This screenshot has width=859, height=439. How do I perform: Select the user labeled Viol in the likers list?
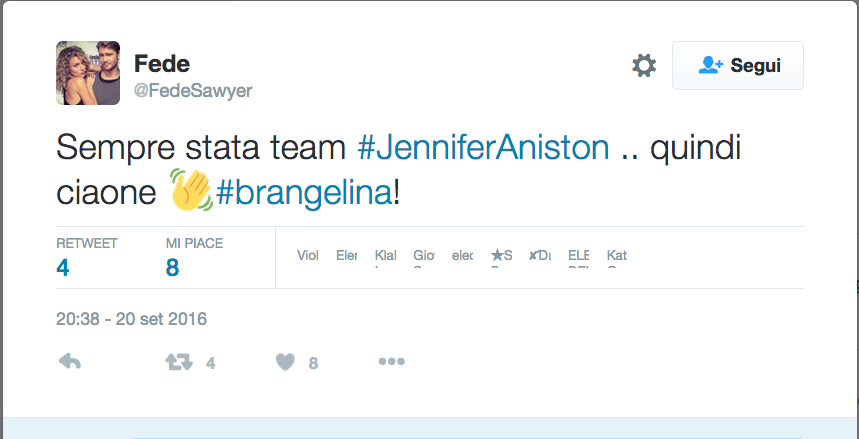pyautogui.click(x=308, y=256)
